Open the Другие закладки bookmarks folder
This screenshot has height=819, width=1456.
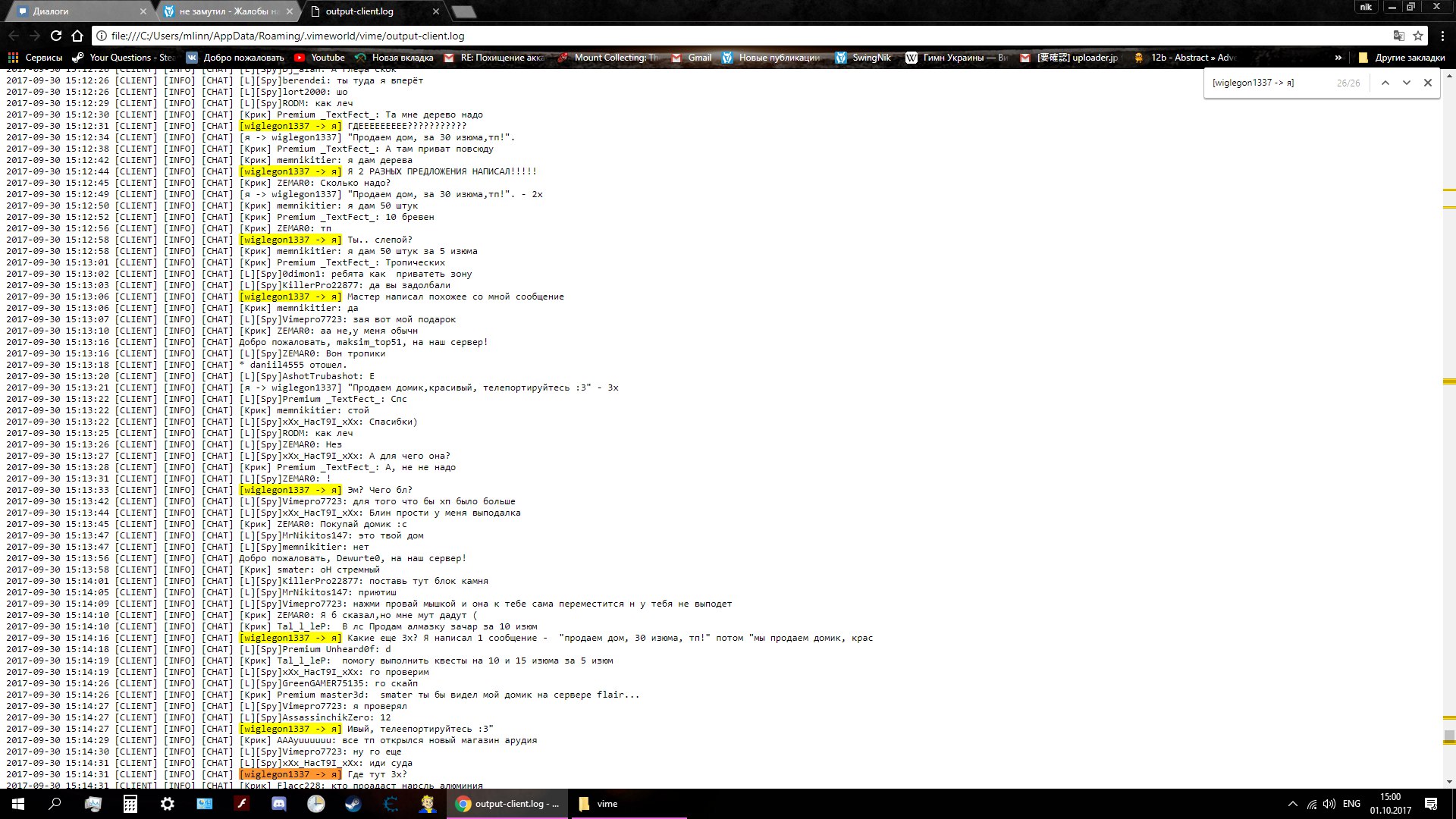tap(1402, 58)
